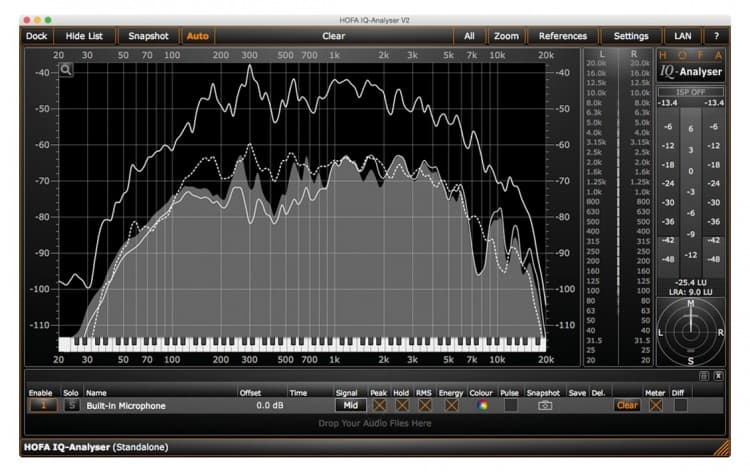This screenshot has width=750, height=472.
Task: Click the Del. column header
Action: pos(598,393)
